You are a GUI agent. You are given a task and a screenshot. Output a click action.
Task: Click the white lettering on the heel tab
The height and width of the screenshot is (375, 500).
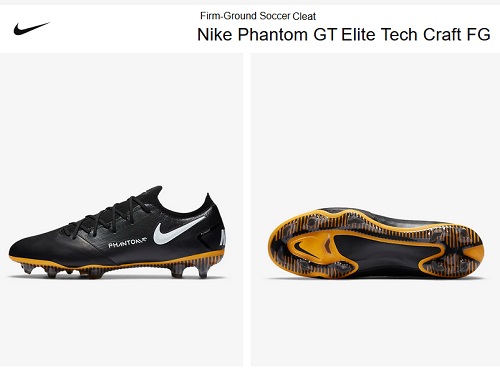pyautogui.click(x=223, y=237)
